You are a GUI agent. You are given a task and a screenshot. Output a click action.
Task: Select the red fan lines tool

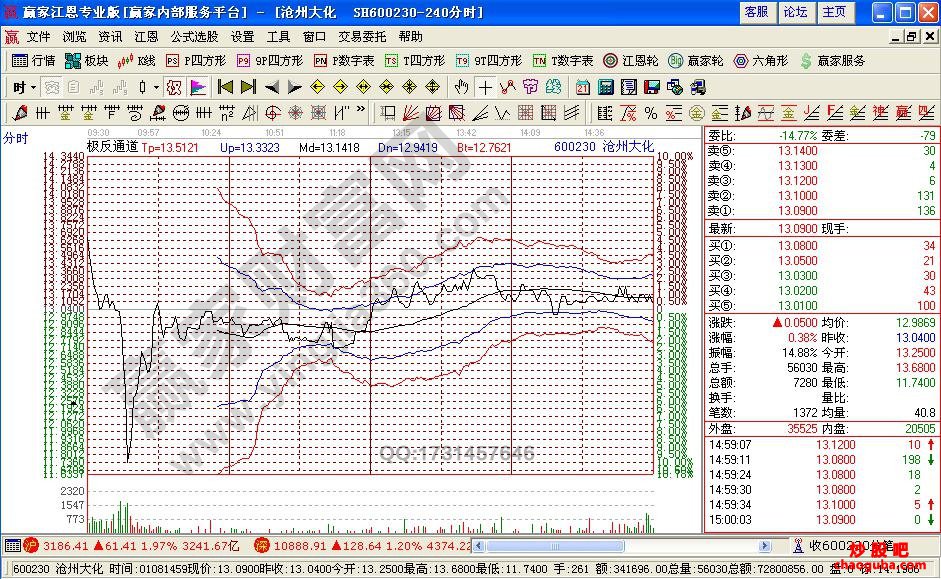click(x=411, y=113)
